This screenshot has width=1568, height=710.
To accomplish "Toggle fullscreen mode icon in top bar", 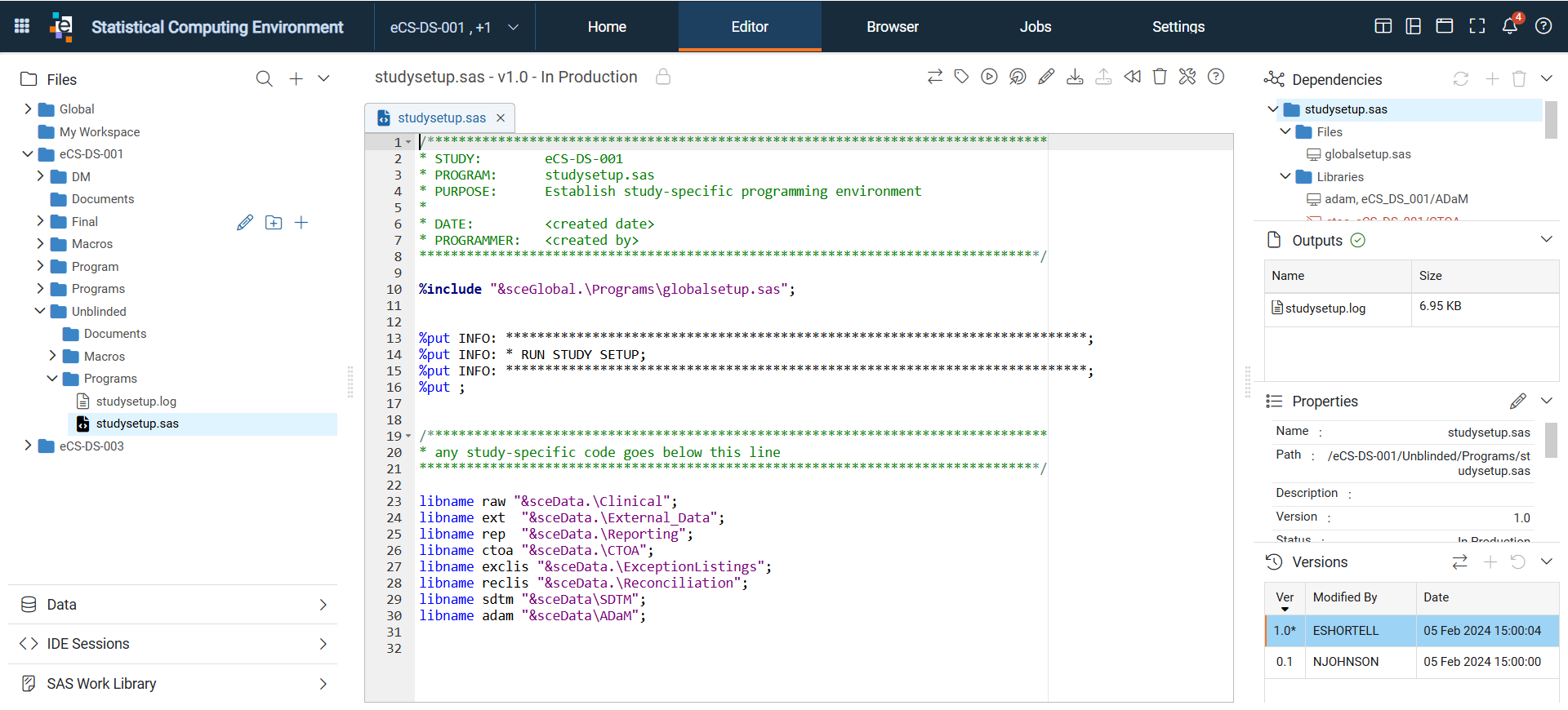I will point(1477,26).
